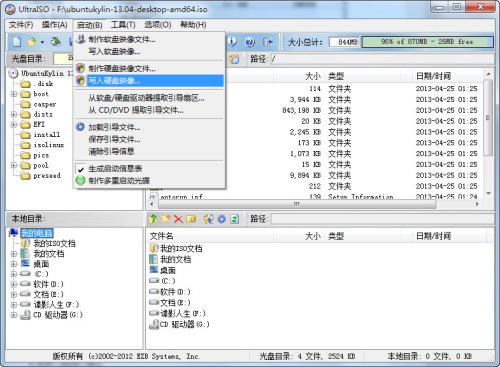500x367 pixels.
Task: Select 从 CD/DVD 提取引导文件... entry
Action: (x=149, y=110)
